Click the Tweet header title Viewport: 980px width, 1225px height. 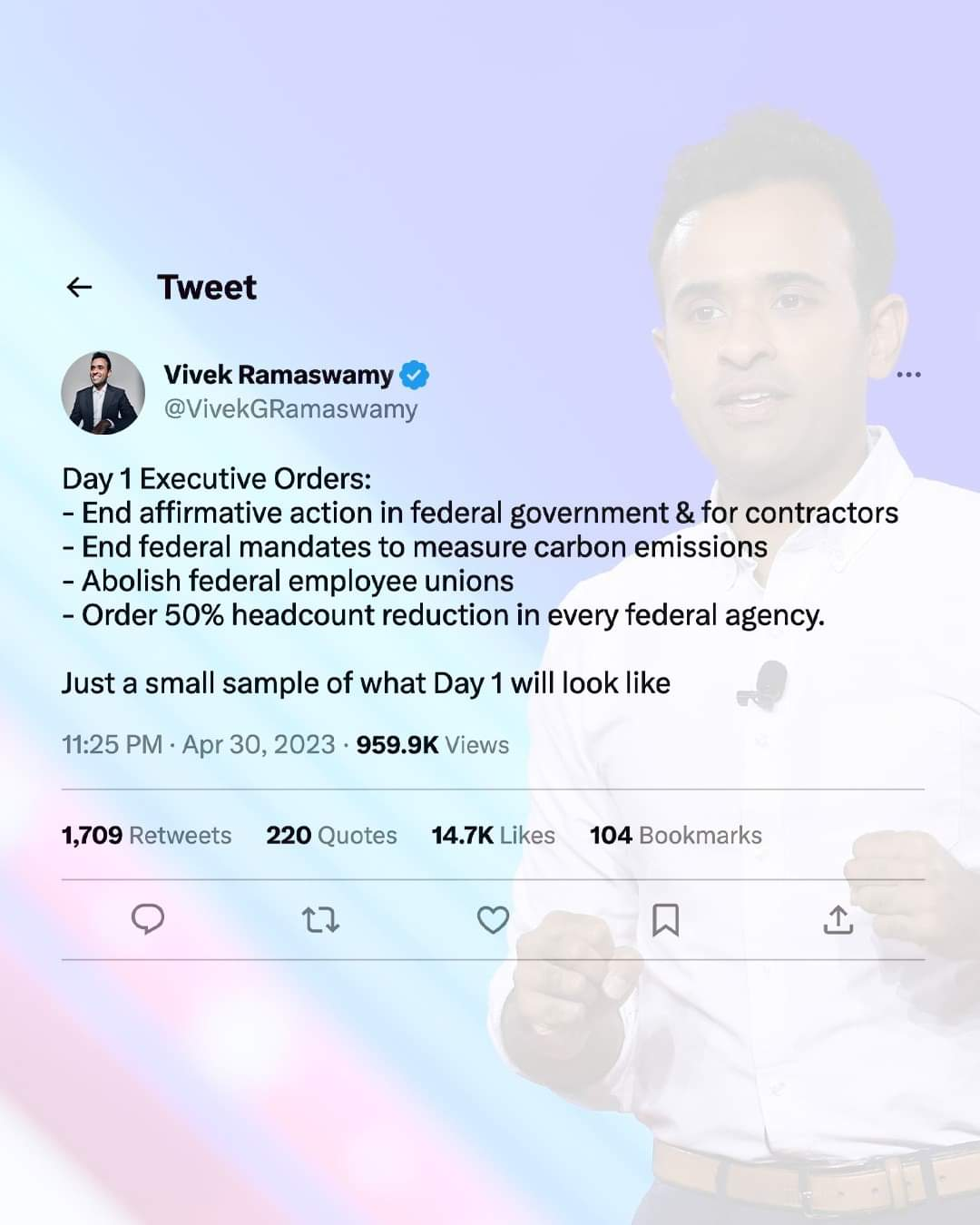(207, 288)
